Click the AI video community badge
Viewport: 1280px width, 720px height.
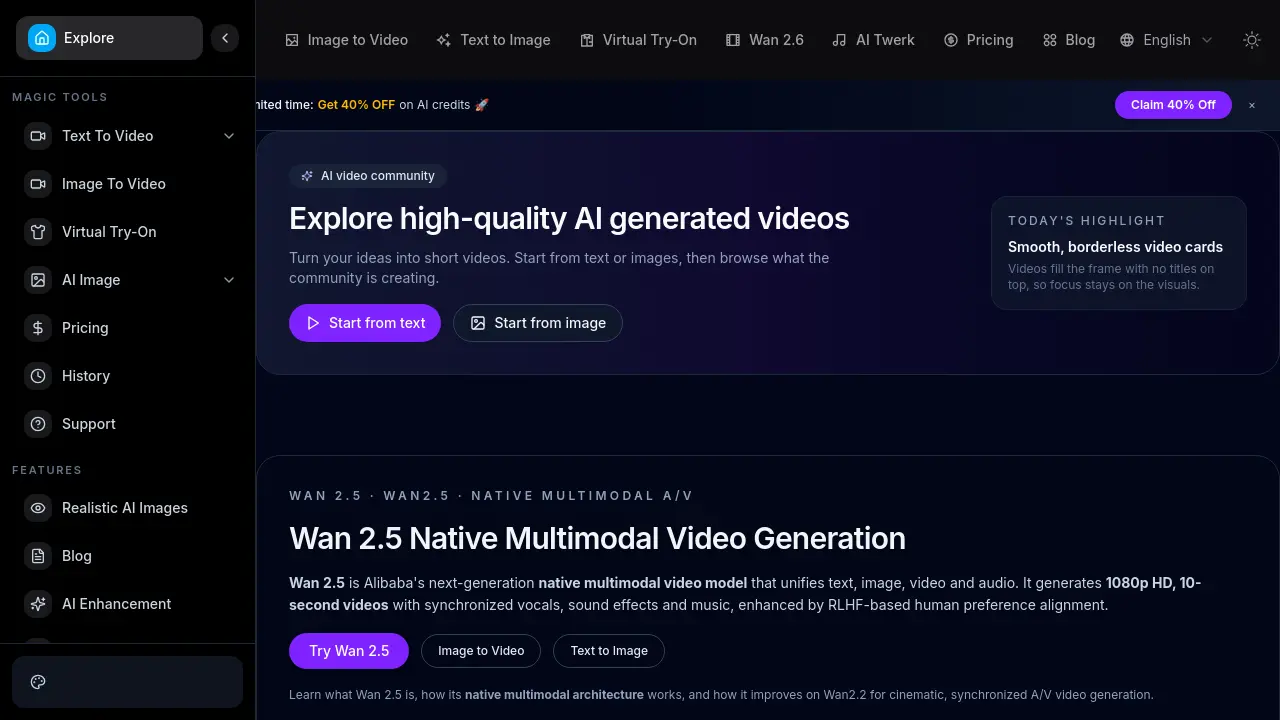(x=368, y=176)
